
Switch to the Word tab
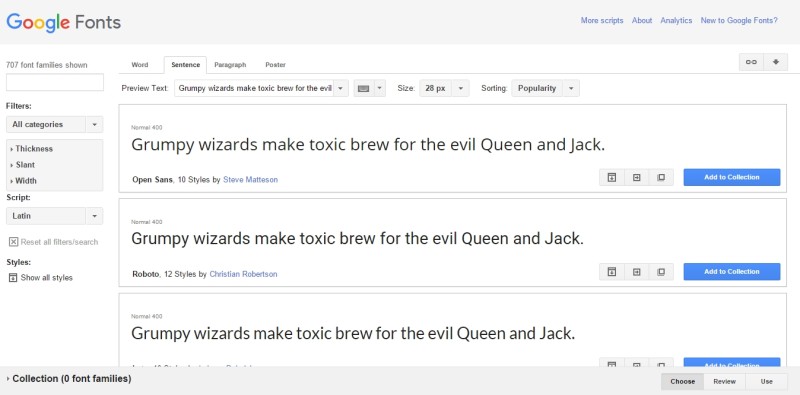tap(140, 65)
